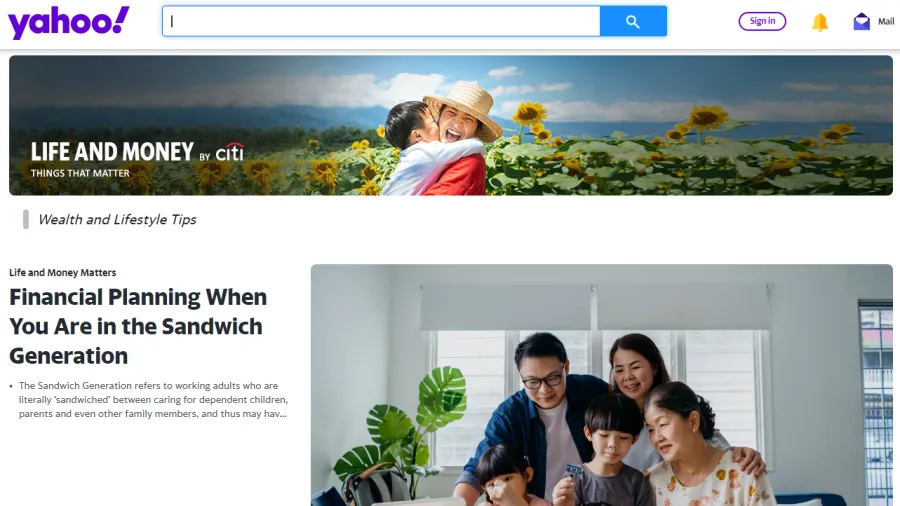The height and width of the screenshot is (506, 900).
Task: Click the word Generation in headline
Action: click(x=68, y=356)
